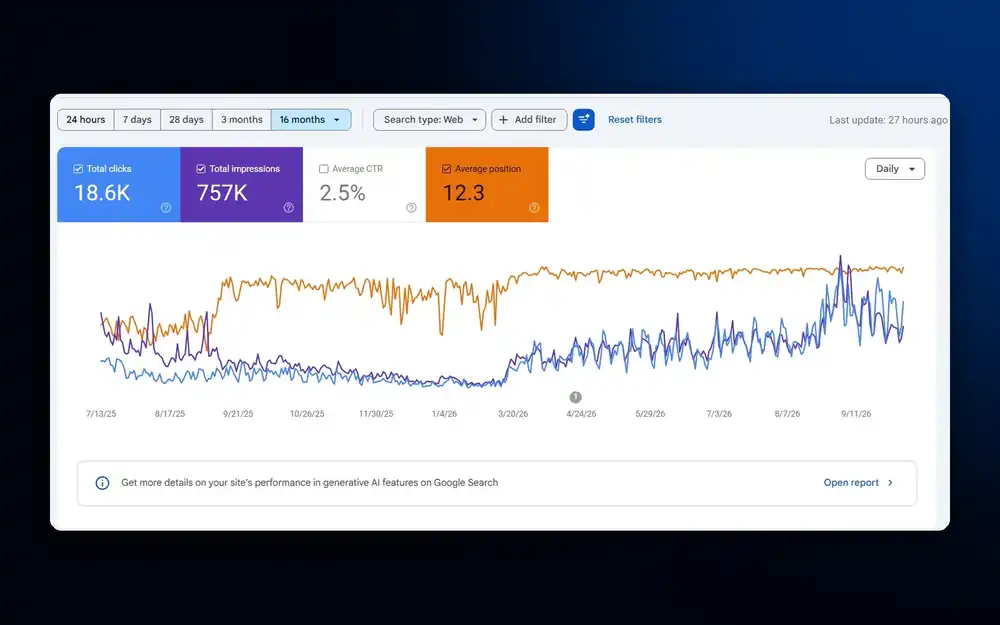Select the 3 months range tab
This screenshot has height=625, width=1000.
[242, 120]
